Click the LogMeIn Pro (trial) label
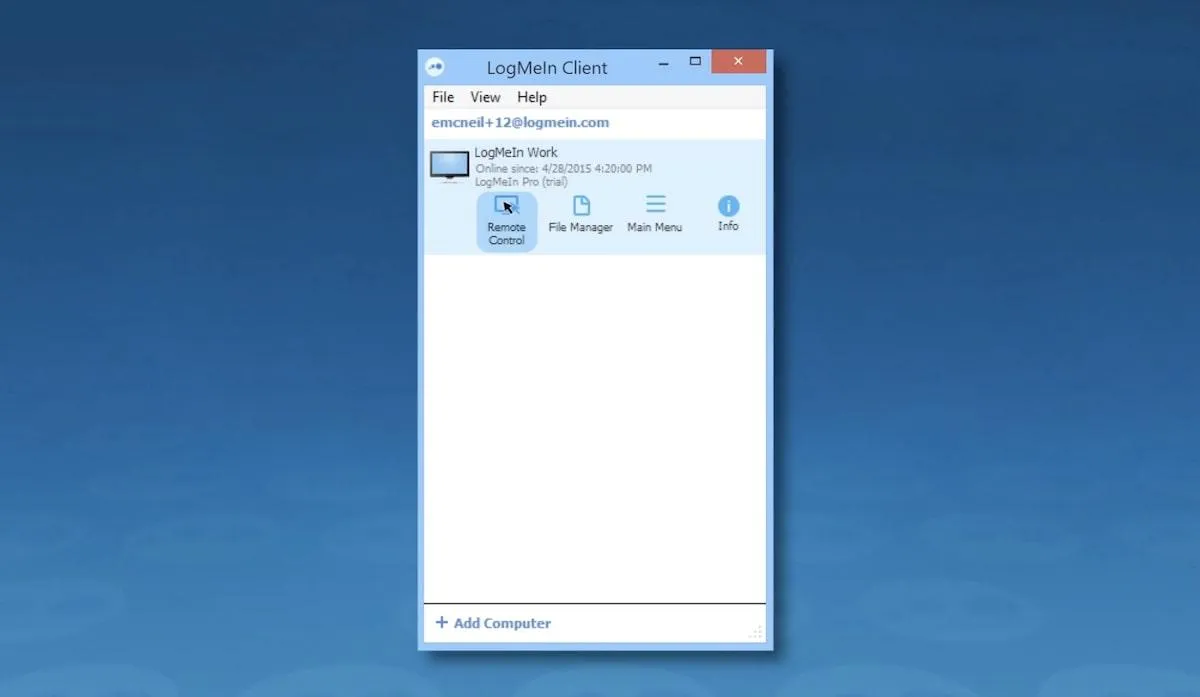Viewport: 1200px width, 697px height. pyautogui.click(x=521, y=182)
